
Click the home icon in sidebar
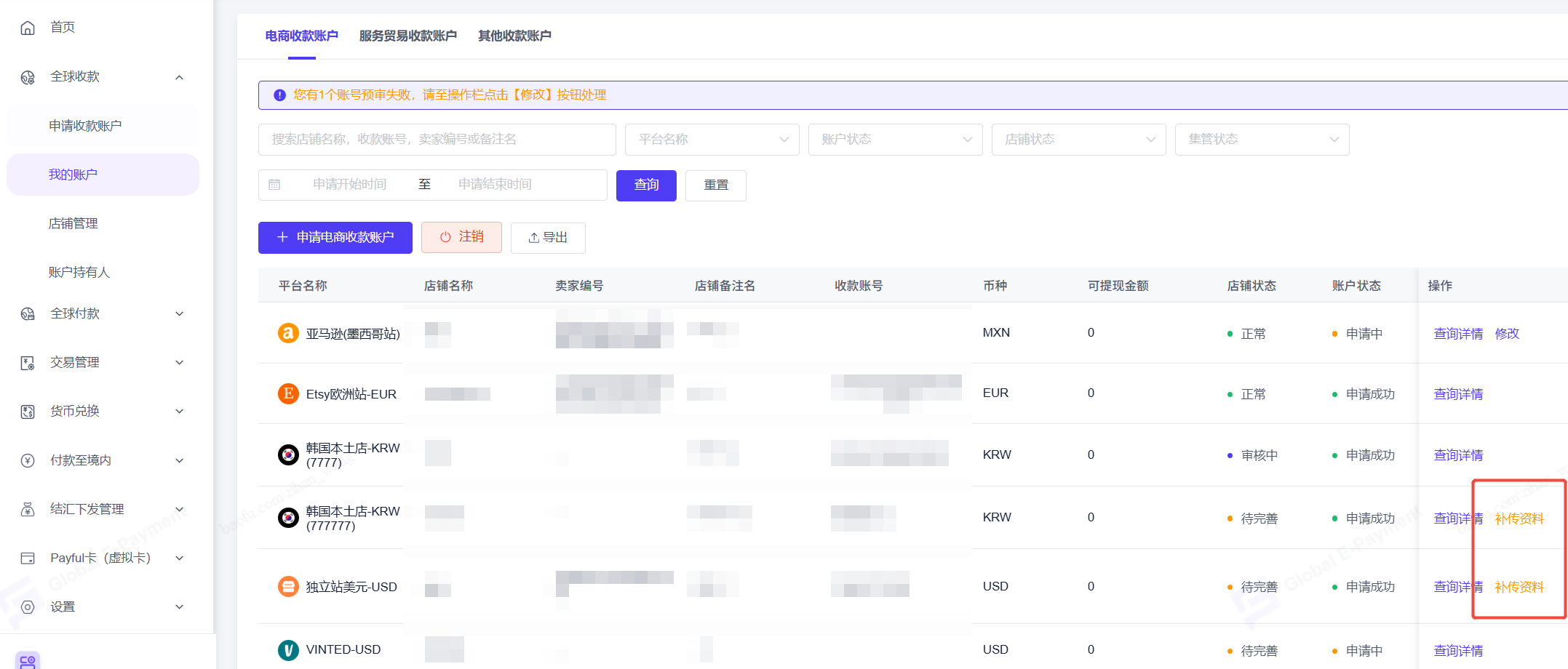tap(28, 28)
